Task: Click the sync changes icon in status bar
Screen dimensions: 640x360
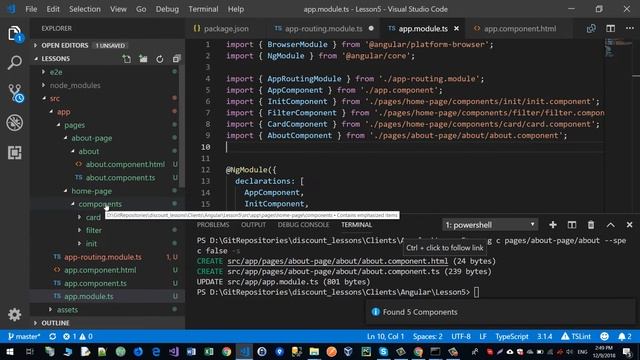Action: coord(53,337)
